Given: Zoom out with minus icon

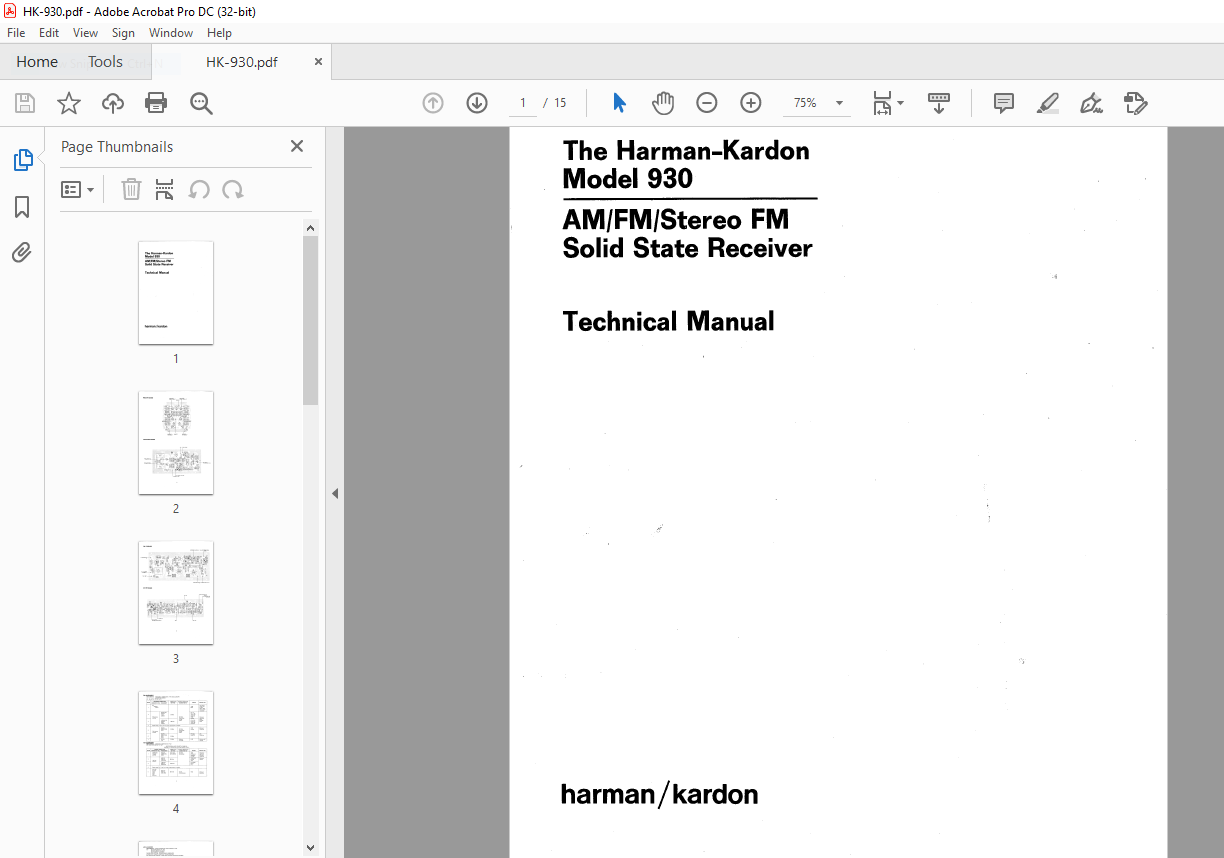Looking at the screenshot, I should pos(707,103).
